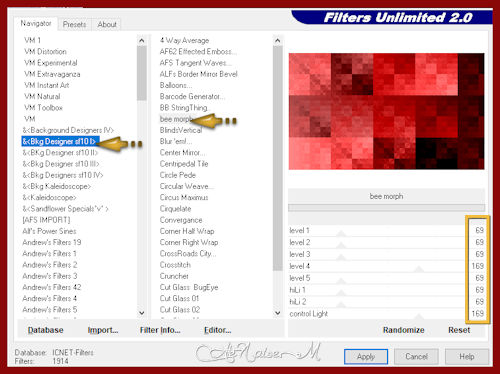Click the Cancel button
500x374 pixels.
coord(416,357)
